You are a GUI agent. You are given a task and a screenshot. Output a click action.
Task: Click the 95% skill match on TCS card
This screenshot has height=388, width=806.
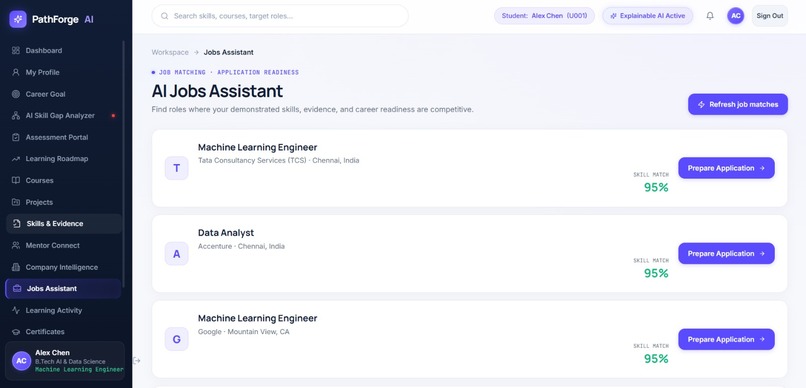pyautogui.click(x=656, y=188)
